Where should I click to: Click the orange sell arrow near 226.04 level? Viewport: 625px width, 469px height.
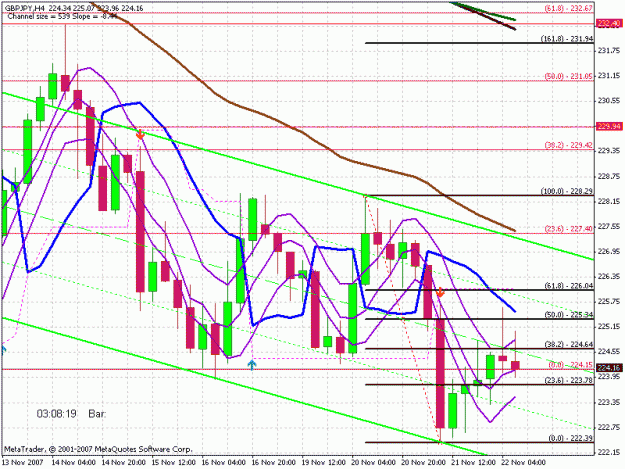pyautogui.click(x=440, y=292)
